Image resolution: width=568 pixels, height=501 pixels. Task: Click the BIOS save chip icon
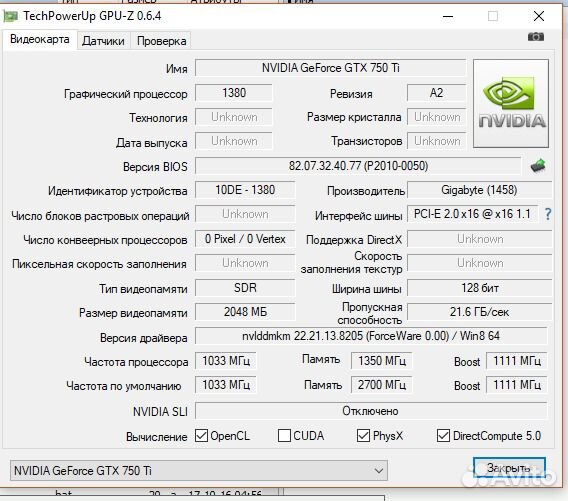tap(538, 166)
